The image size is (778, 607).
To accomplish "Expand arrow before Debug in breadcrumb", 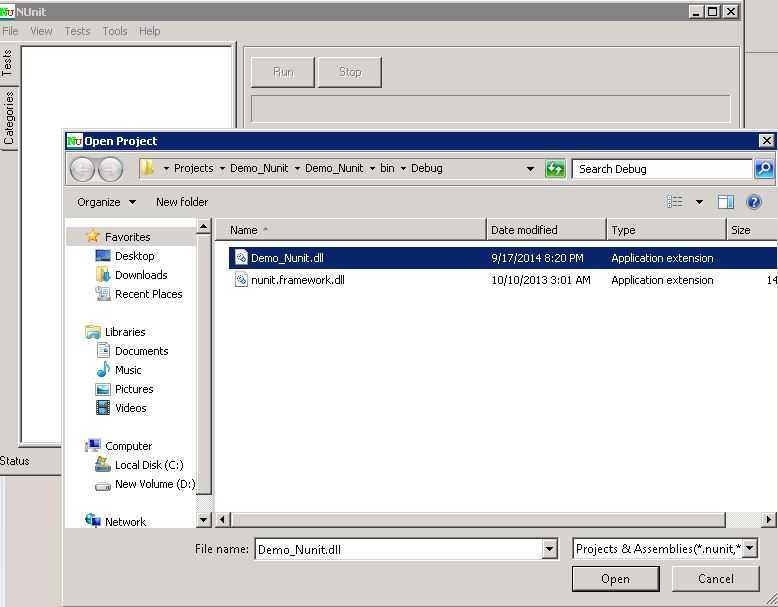I will pos(403,169).
